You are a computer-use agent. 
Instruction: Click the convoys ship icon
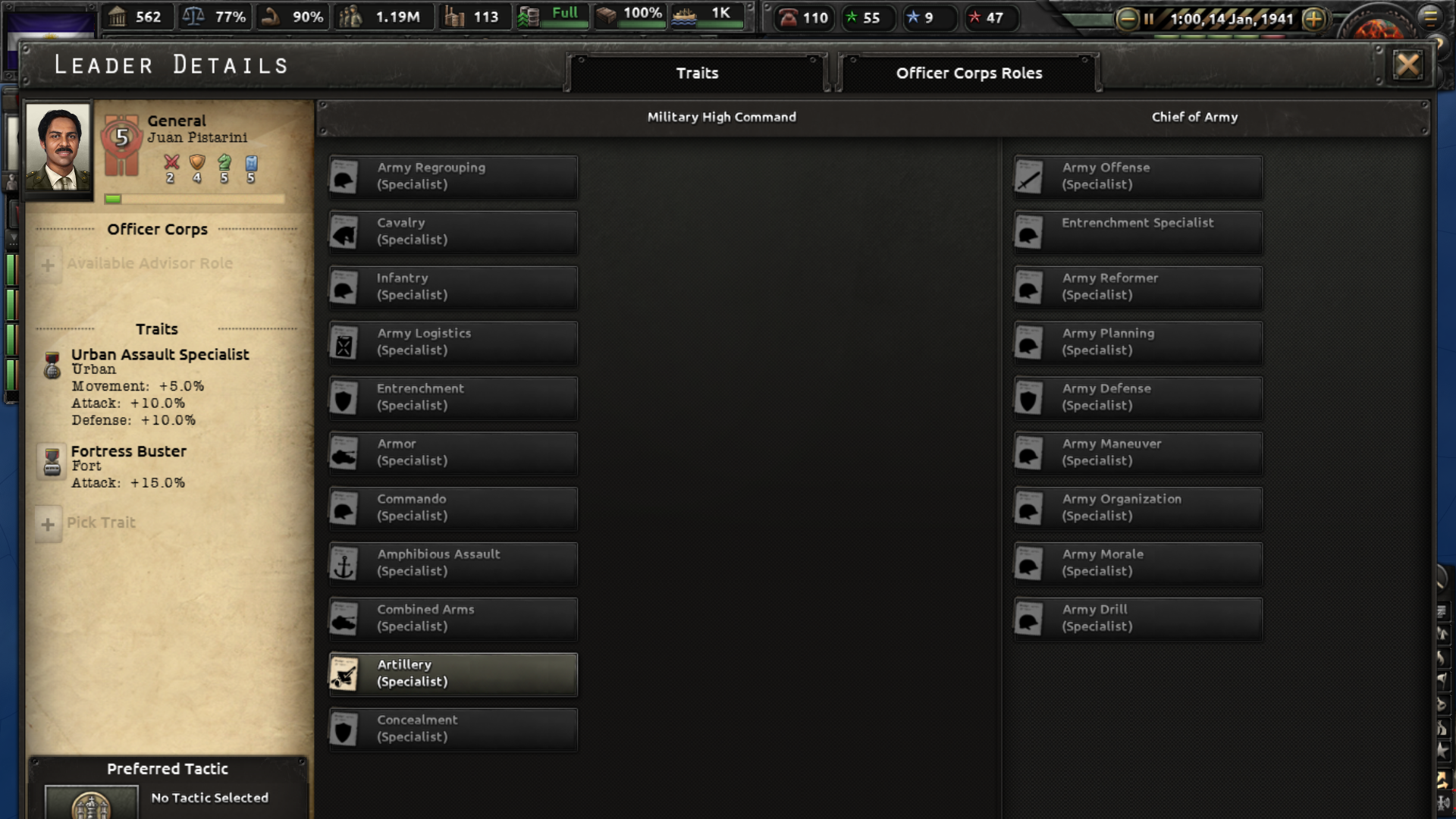point(684,16)
